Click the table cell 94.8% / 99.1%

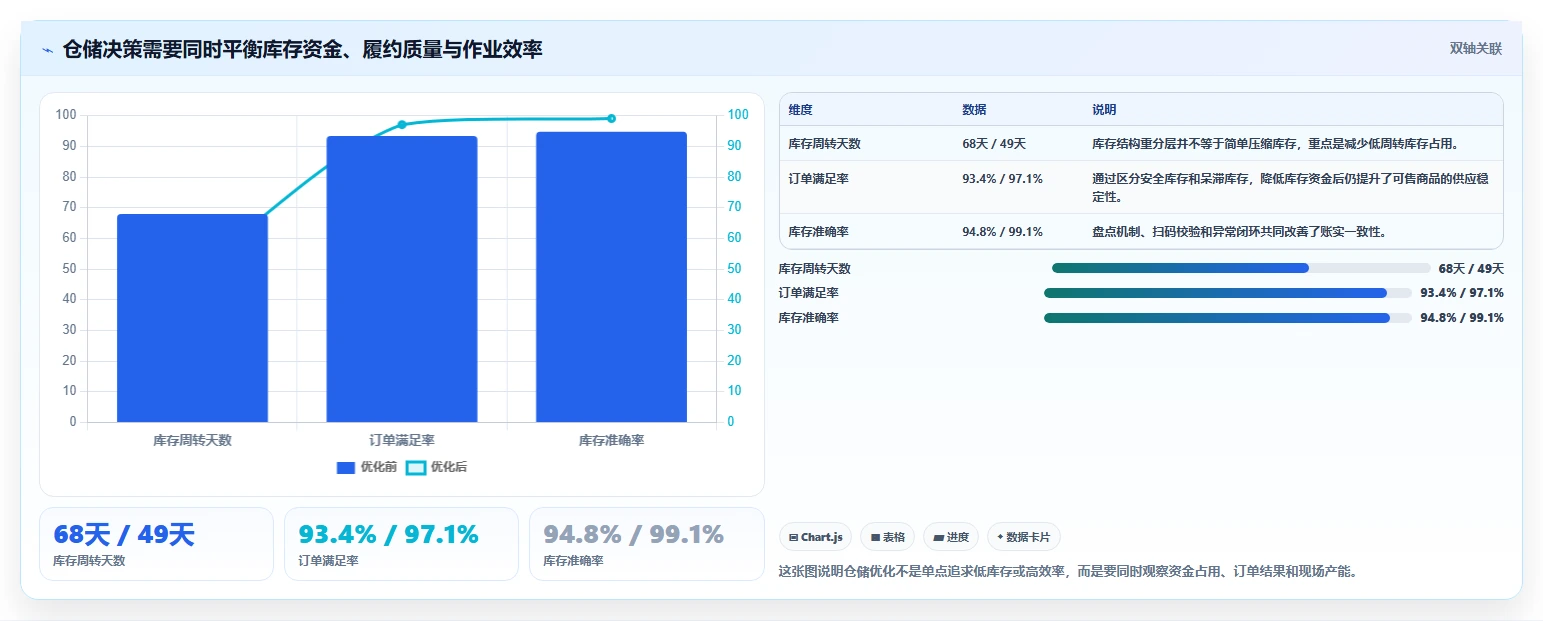(x=1002, y=232)
